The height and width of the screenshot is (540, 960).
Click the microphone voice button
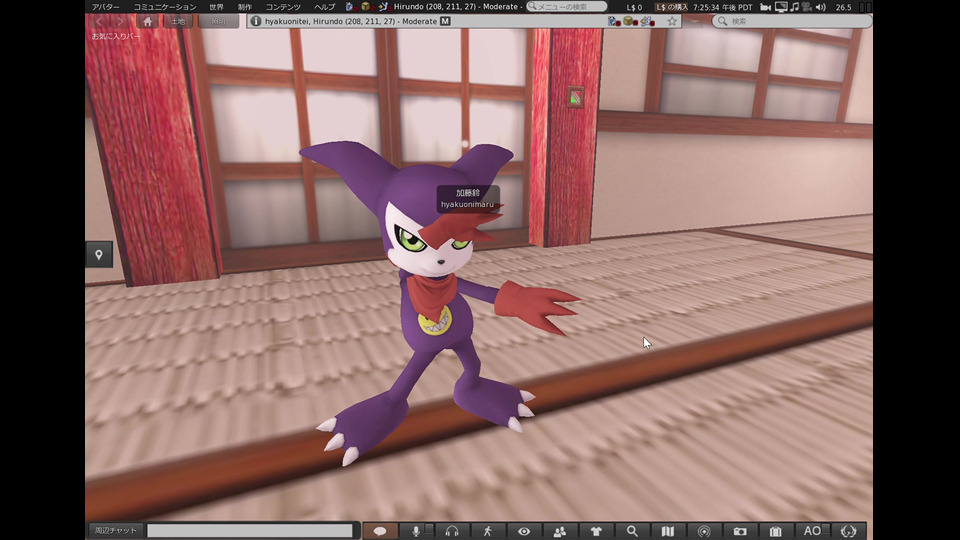point(416,531)
